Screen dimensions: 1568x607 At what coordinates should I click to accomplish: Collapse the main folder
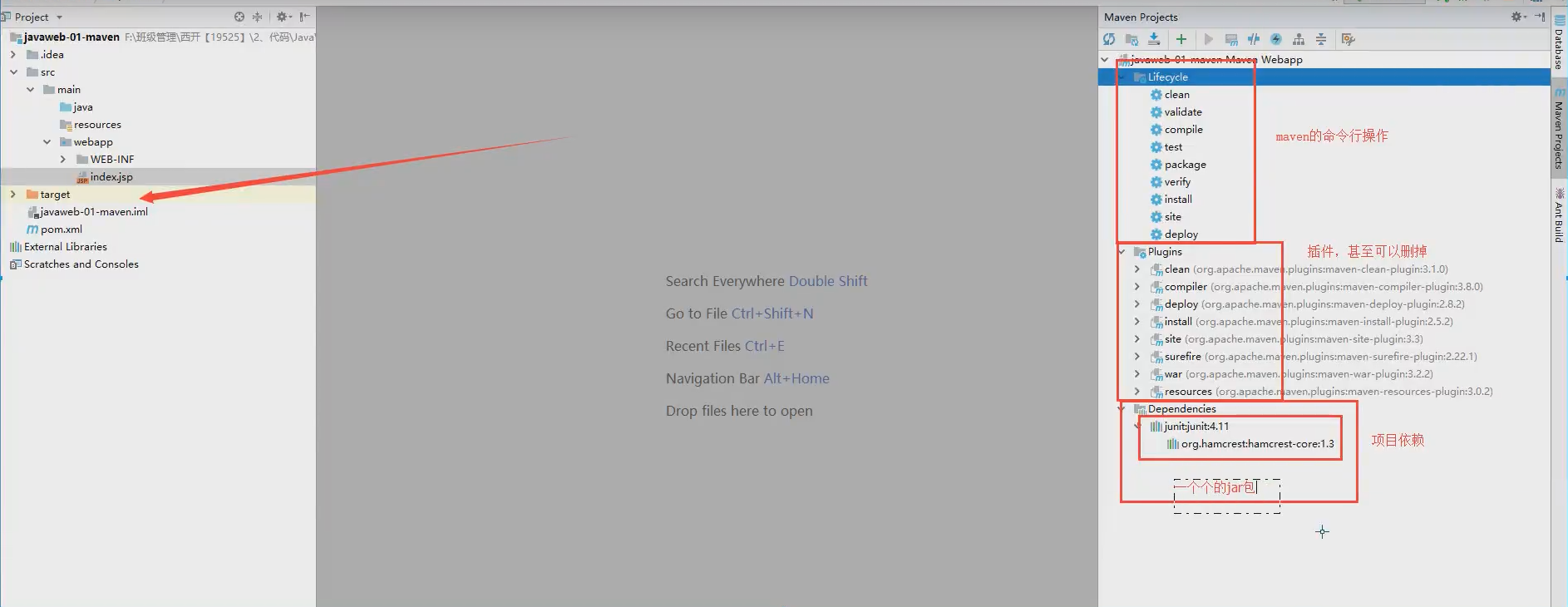click(x=30, y=90)
